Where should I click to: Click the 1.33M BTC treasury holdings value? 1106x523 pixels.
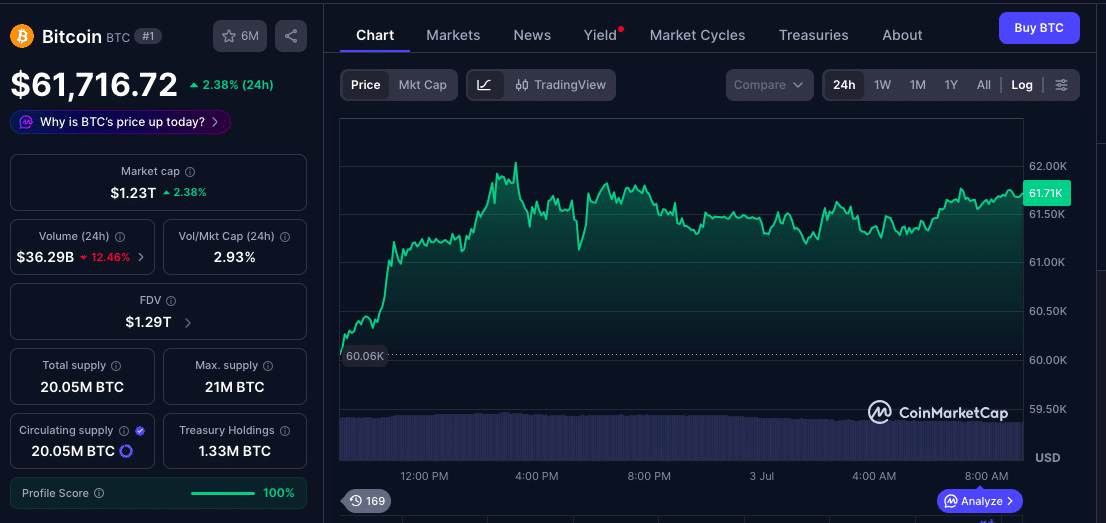coord(234,451)
